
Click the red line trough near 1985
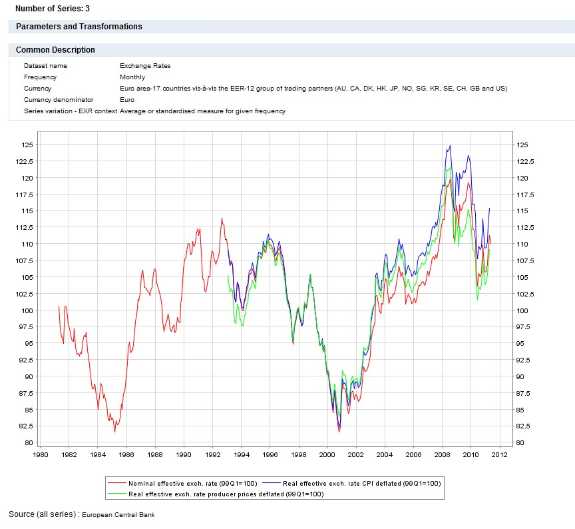click(x=115, y=430)
